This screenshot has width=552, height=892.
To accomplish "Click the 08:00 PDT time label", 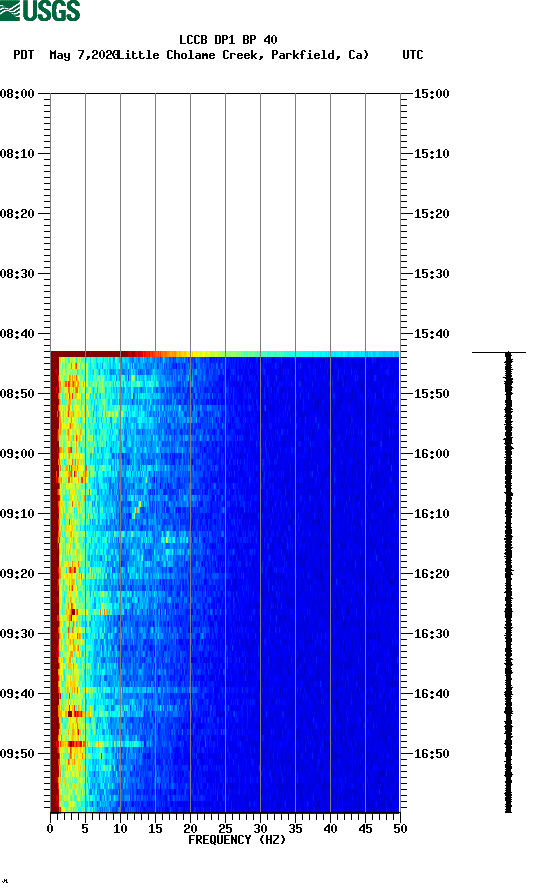I will click(x=18, y=94).
